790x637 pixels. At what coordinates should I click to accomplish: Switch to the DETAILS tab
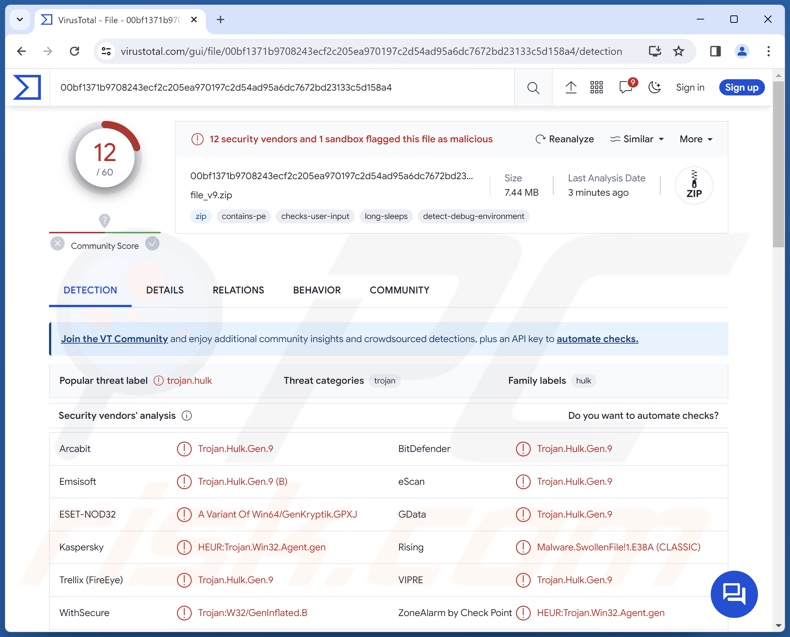pyautogui.click(x=165, y=290)
